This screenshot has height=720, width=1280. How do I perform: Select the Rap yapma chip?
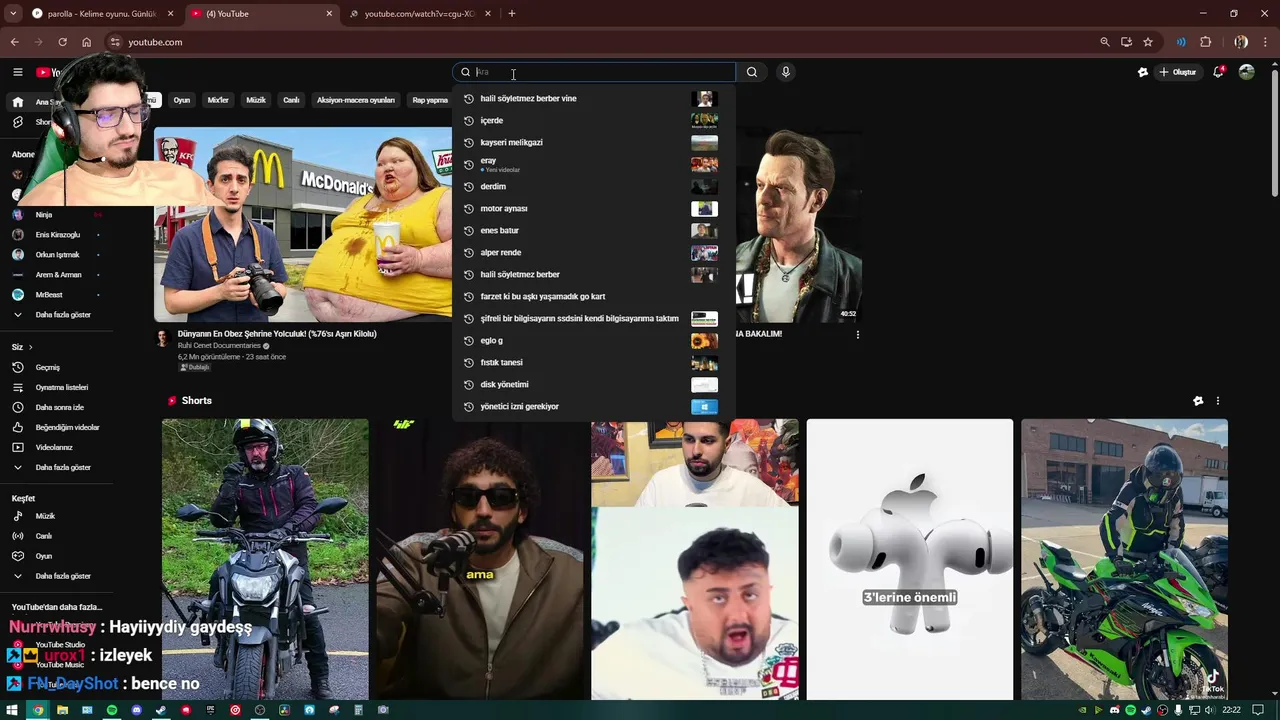coord(430,100)
